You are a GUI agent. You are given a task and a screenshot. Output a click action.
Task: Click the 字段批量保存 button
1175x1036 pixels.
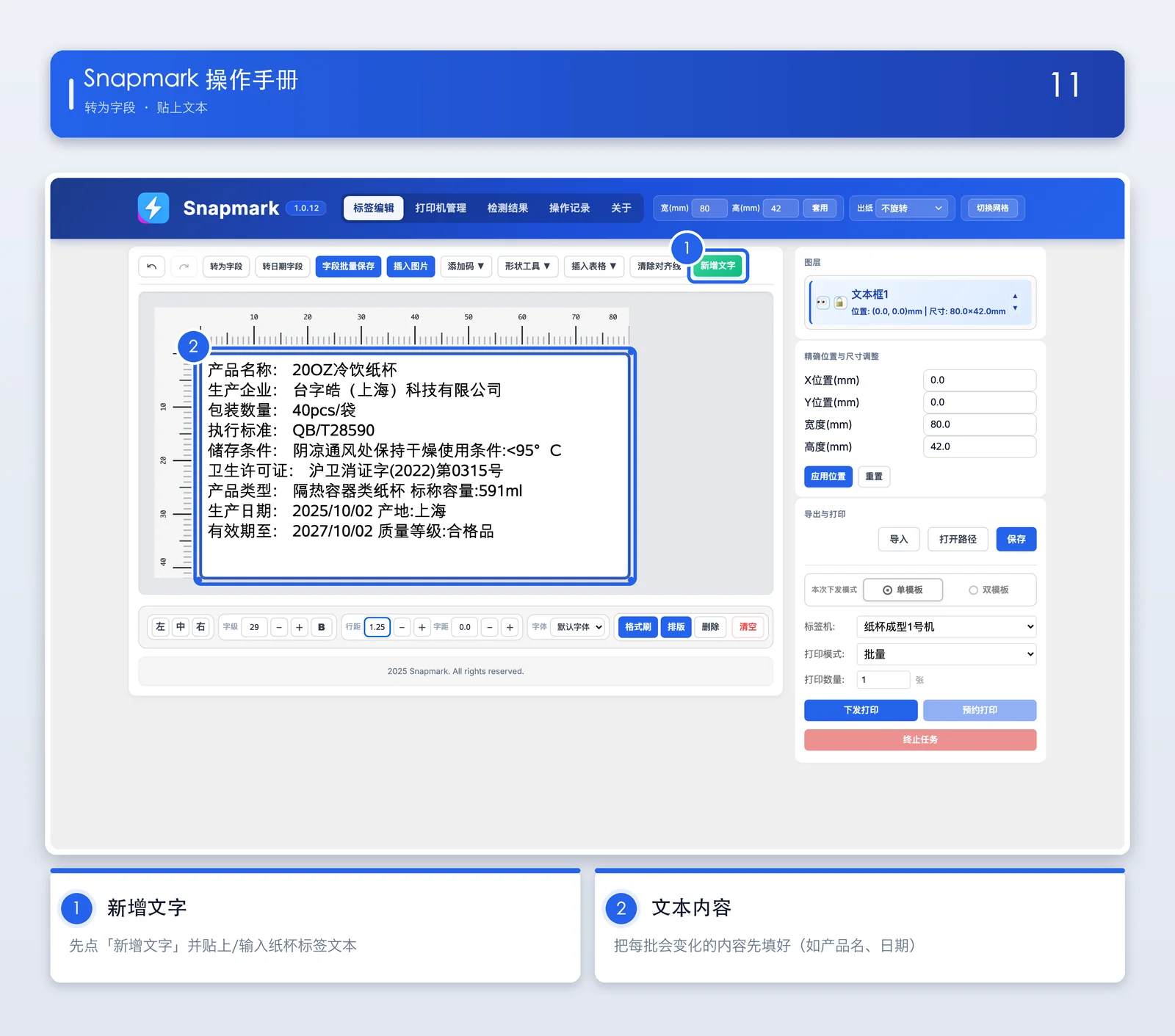click(348, 267)
